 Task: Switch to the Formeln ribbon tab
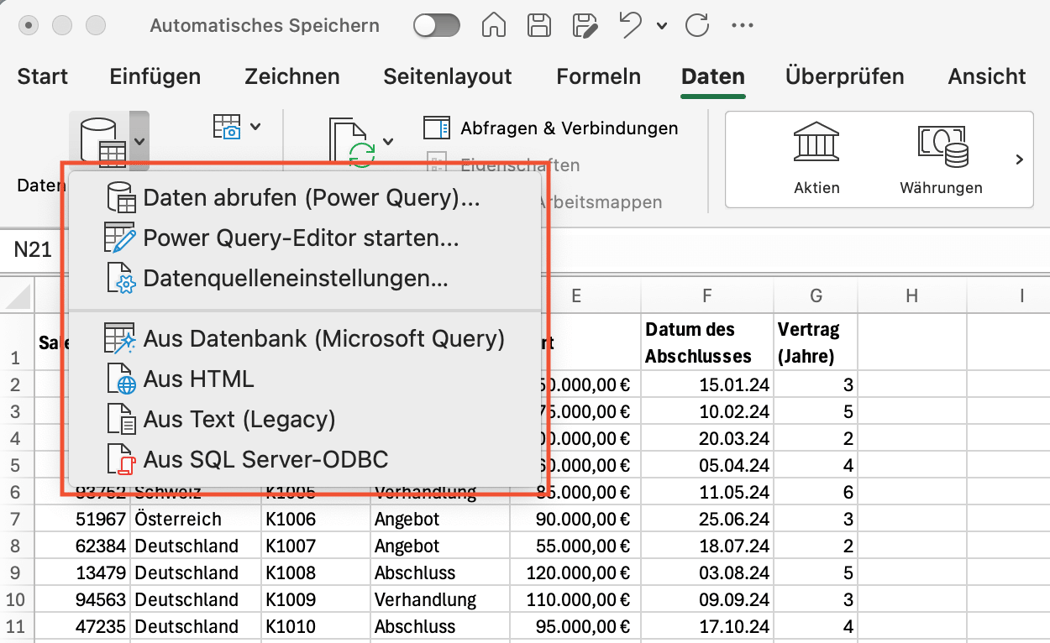point(598,76)
